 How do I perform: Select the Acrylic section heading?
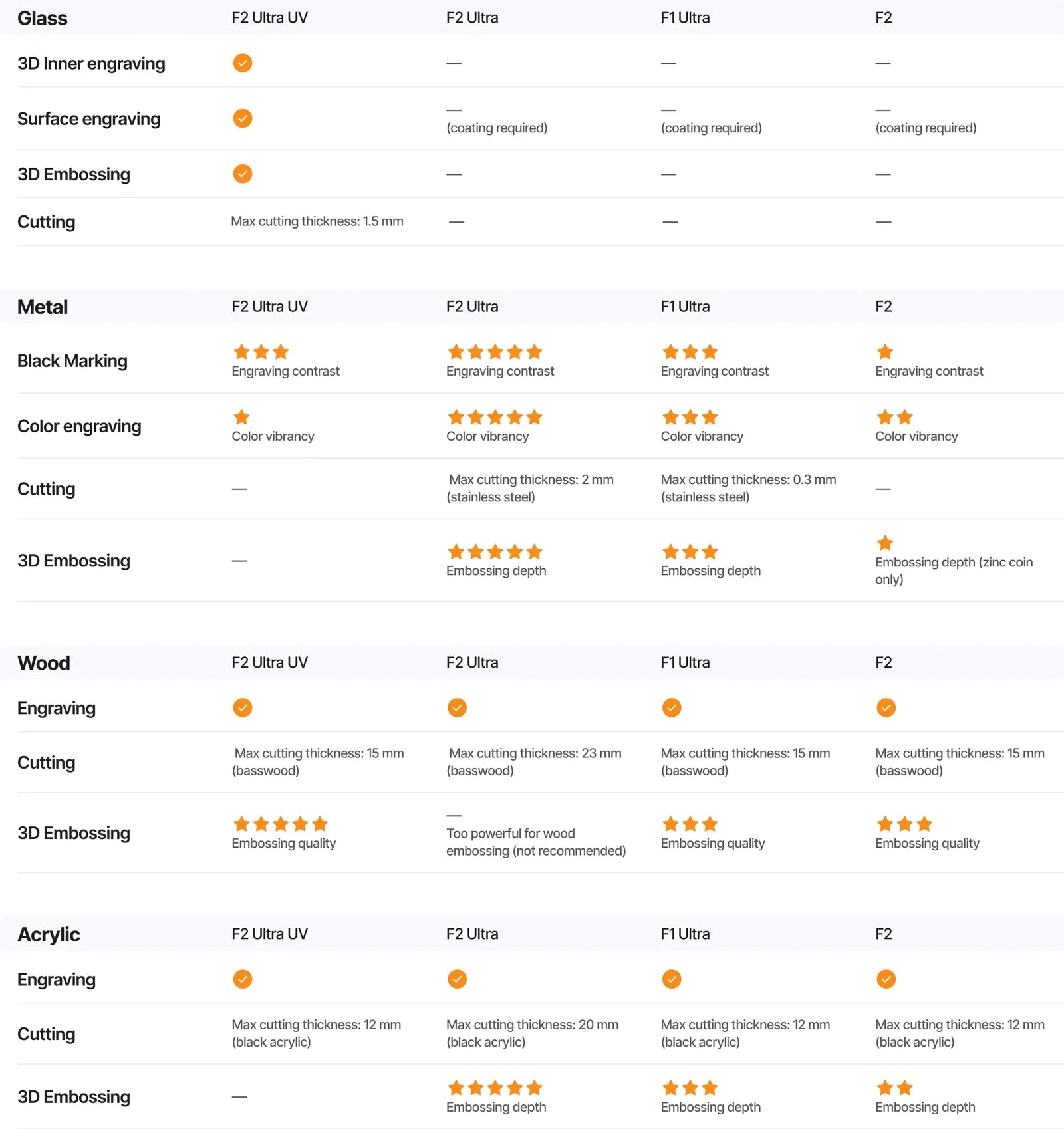tap(49, 934)
